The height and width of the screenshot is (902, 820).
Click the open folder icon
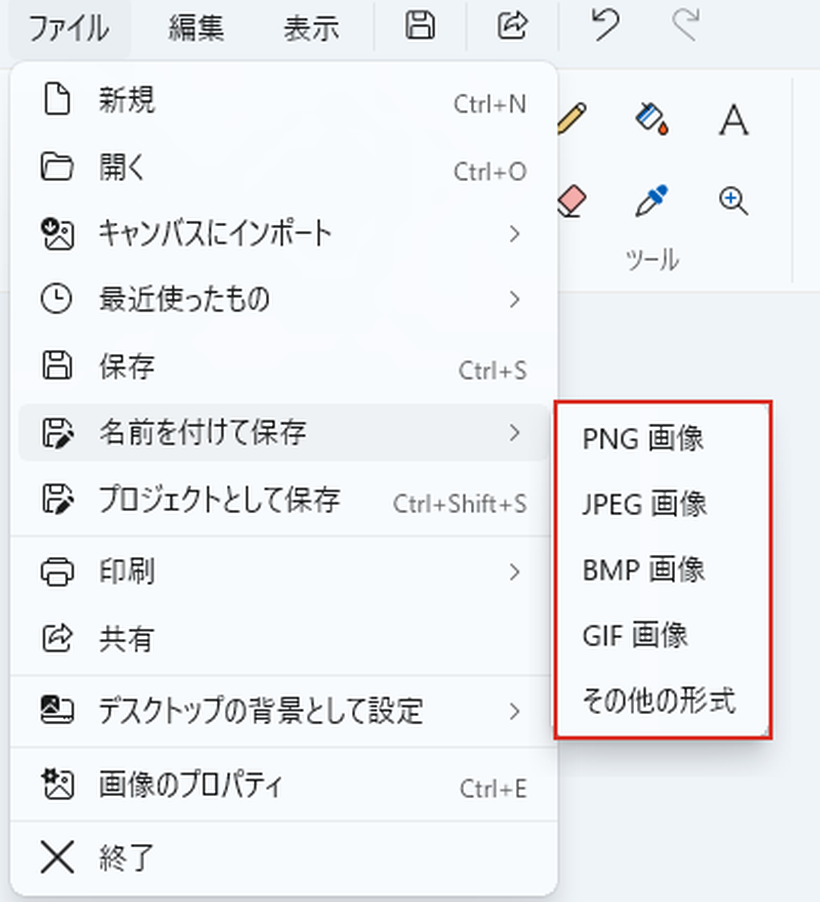tap(57, 167)
